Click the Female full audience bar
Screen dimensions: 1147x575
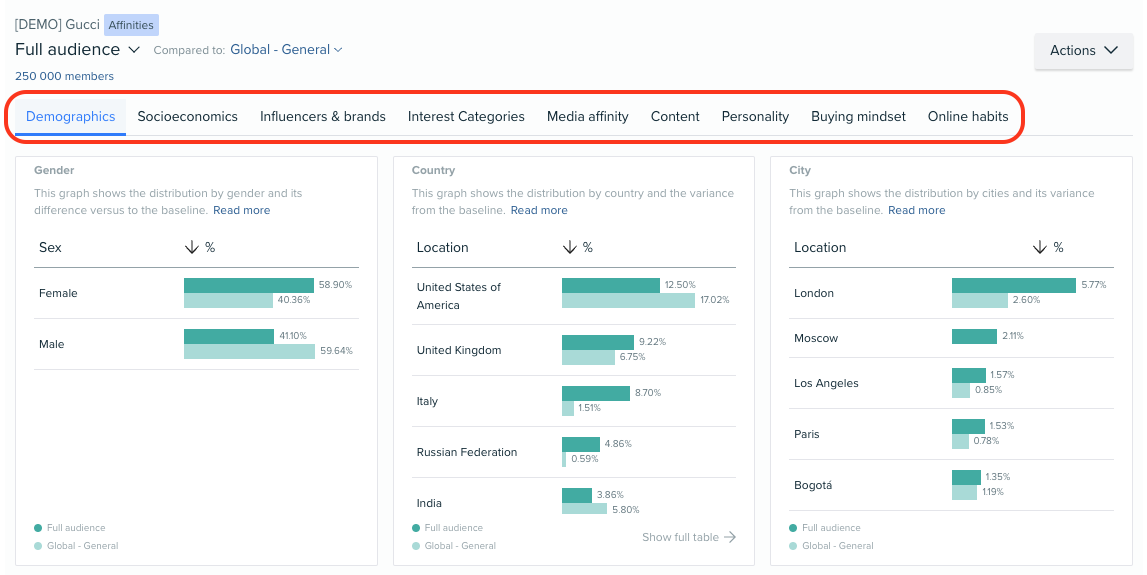pyautogui.click(x=248, y=285)
